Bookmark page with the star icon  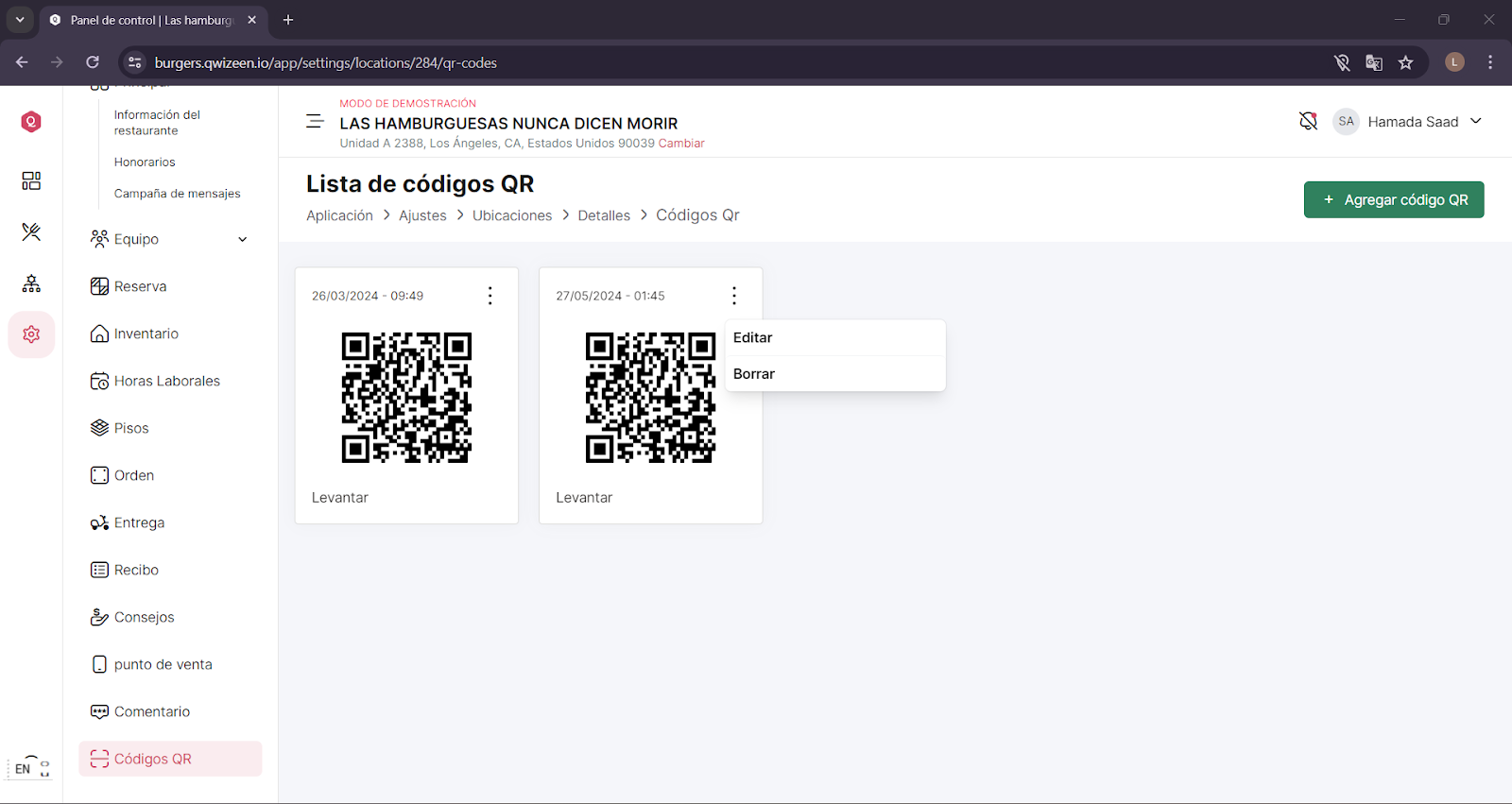pos(1406,62)
